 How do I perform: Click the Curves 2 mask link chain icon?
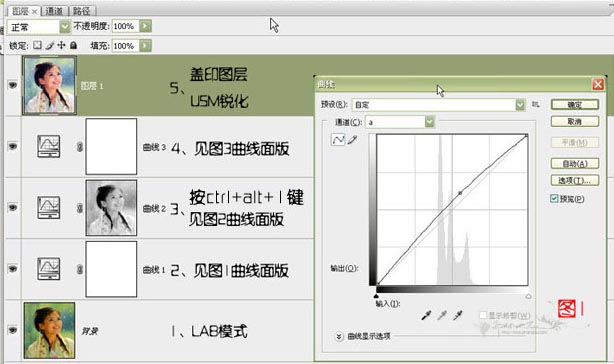[x=80, y=208]
